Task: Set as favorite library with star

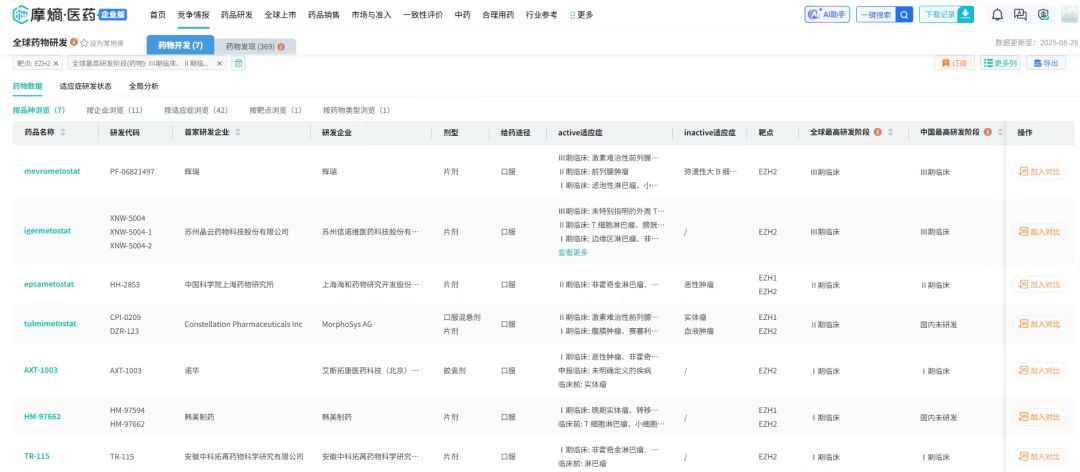Action: (86, 43)
